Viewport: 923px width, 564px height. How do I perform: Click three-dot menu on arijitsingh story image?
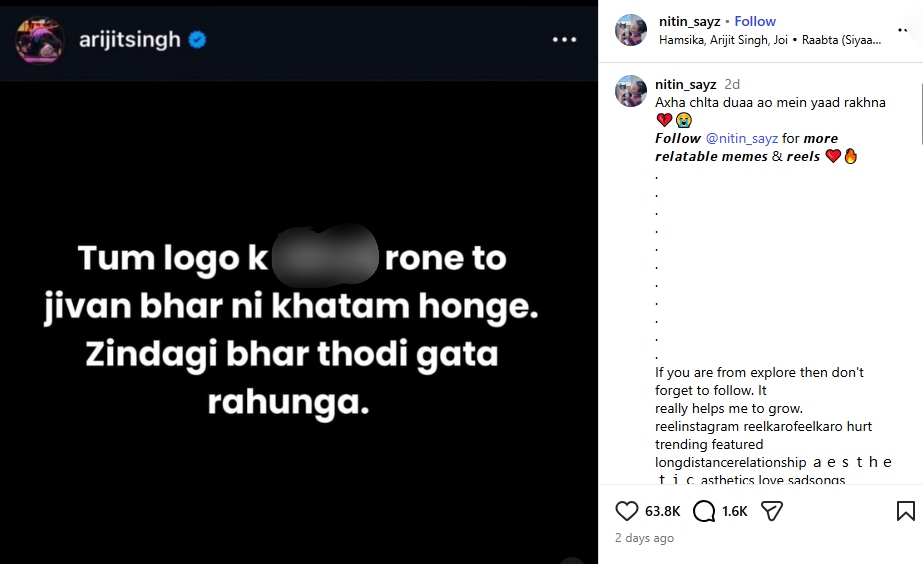565,39
